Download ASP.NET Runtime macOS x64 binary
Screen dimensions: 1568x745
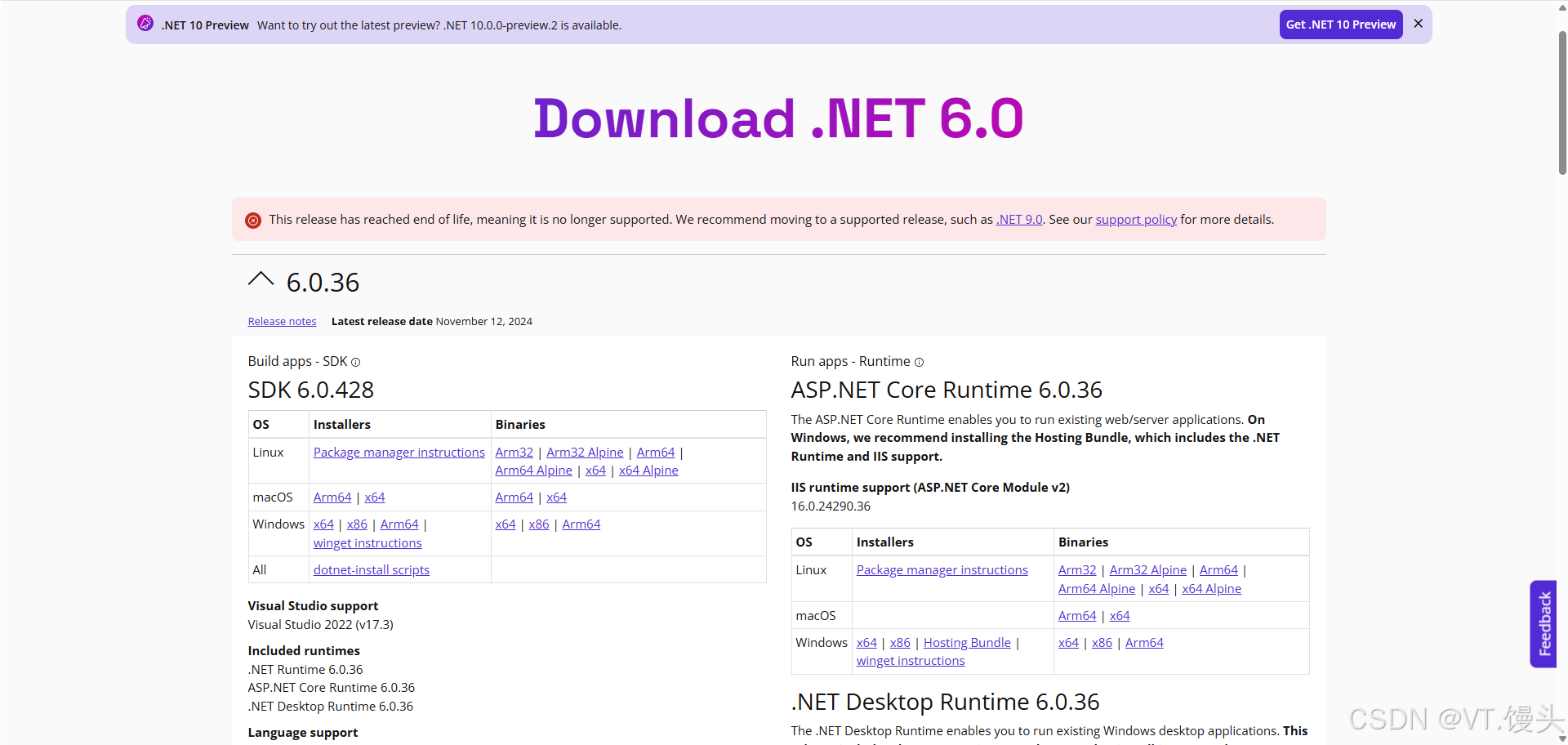point(1120,615)
